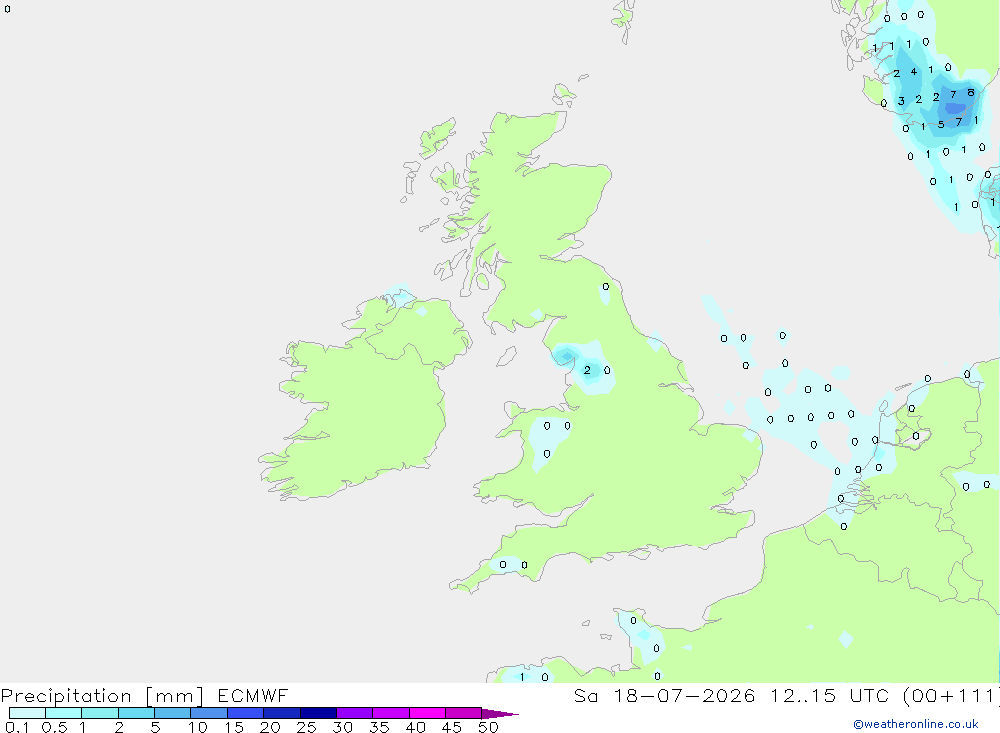Click the "5" precipitation value over southern Norway
Screen dimensions: 1000x733
pyautogui.click(x=941, y=124)
